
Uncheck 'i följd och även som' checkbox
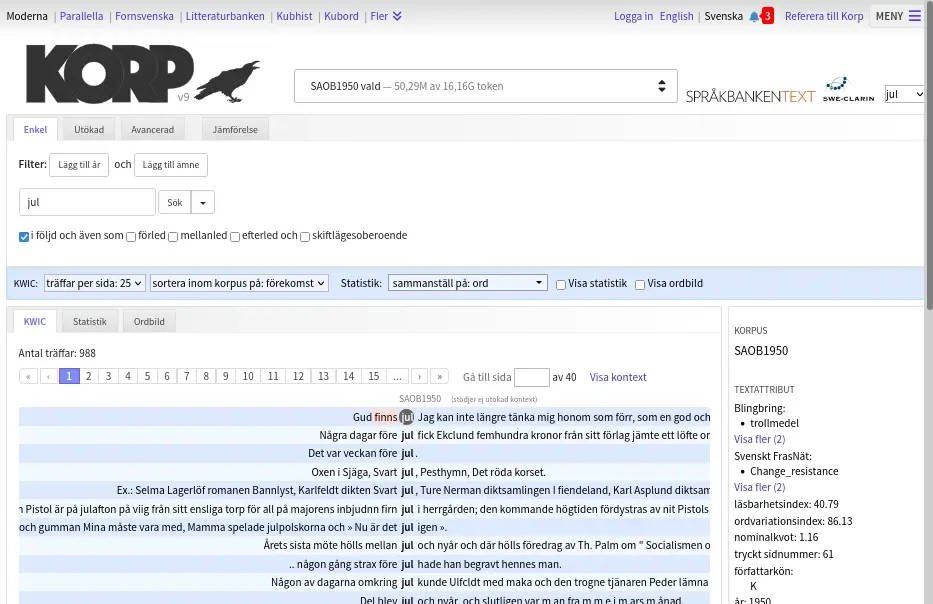tap(24, 237)
